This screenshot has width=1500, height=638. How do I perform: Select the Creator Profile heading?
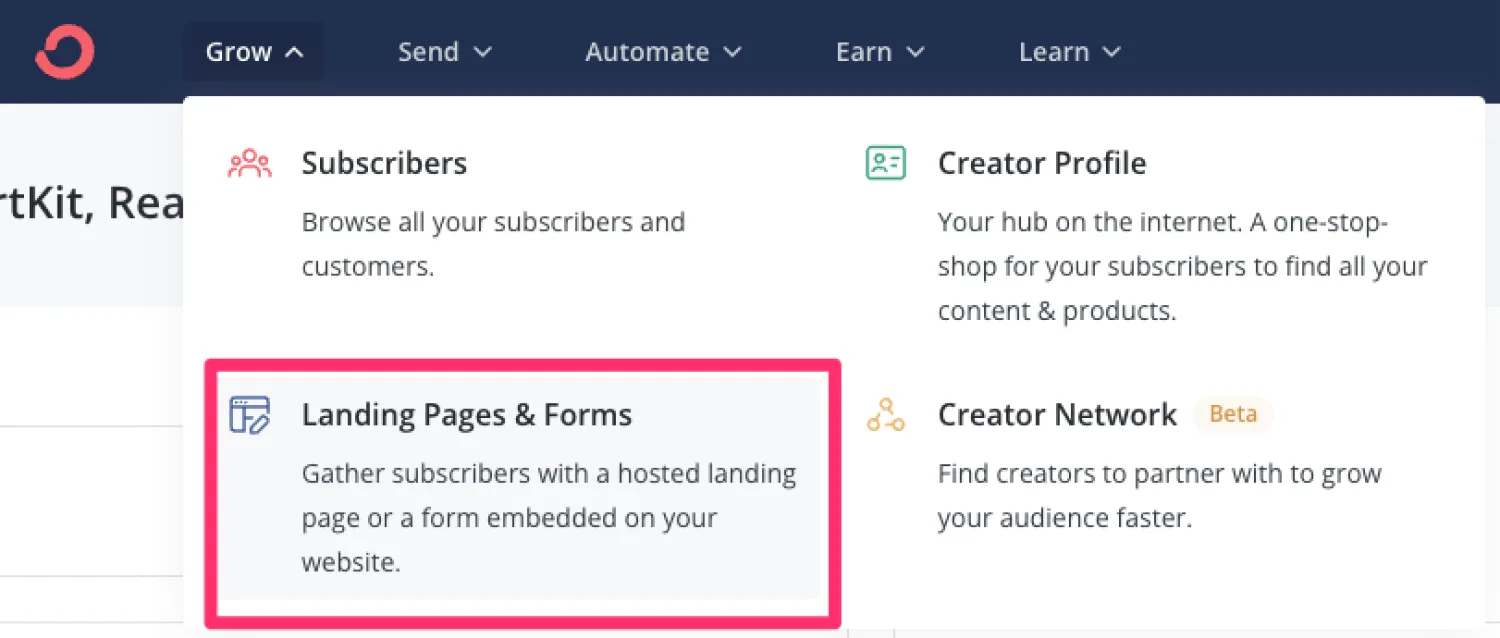1041,163
